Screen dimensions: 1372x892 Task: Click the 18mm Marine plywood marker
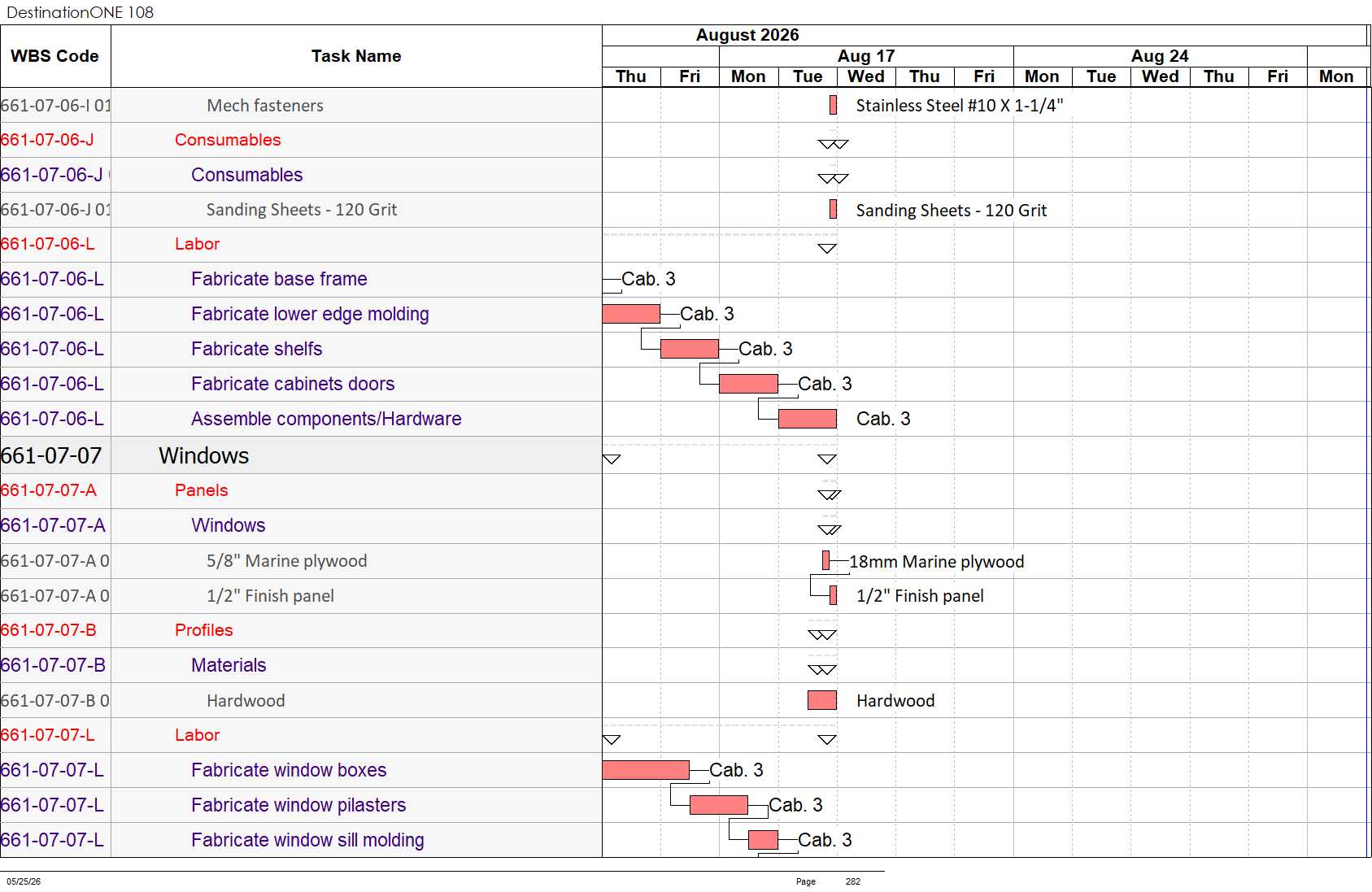pos(826,560)
